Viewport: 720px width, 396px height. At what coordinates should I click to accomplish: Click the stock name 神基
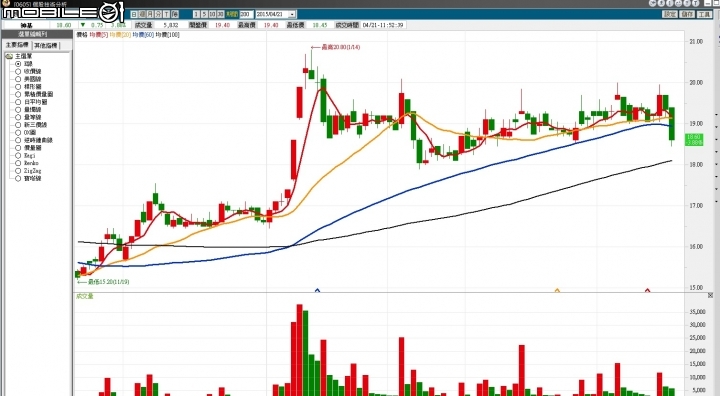[27, 25]
